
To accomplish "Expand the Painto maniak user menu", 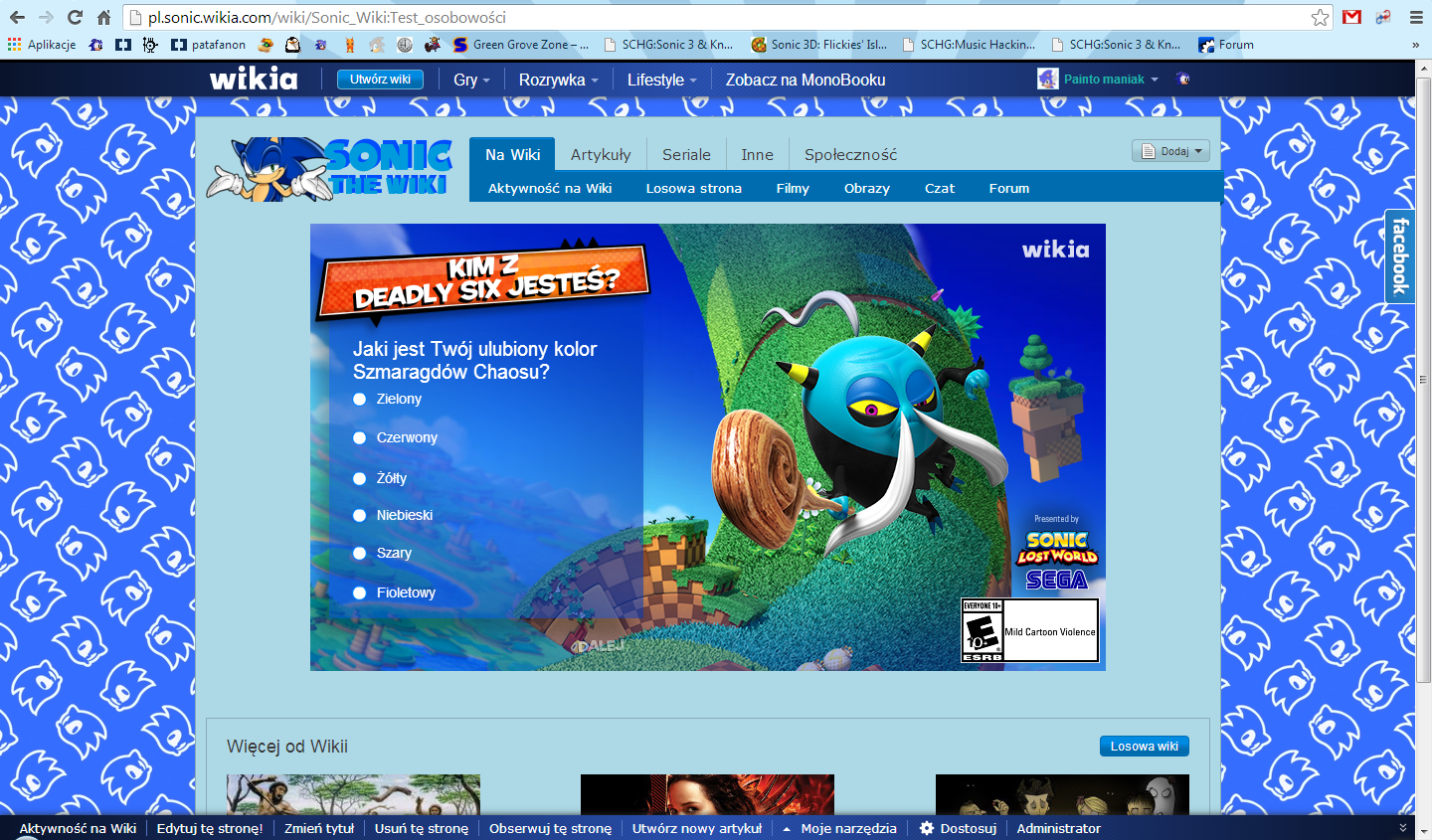I will point(1103,80).
